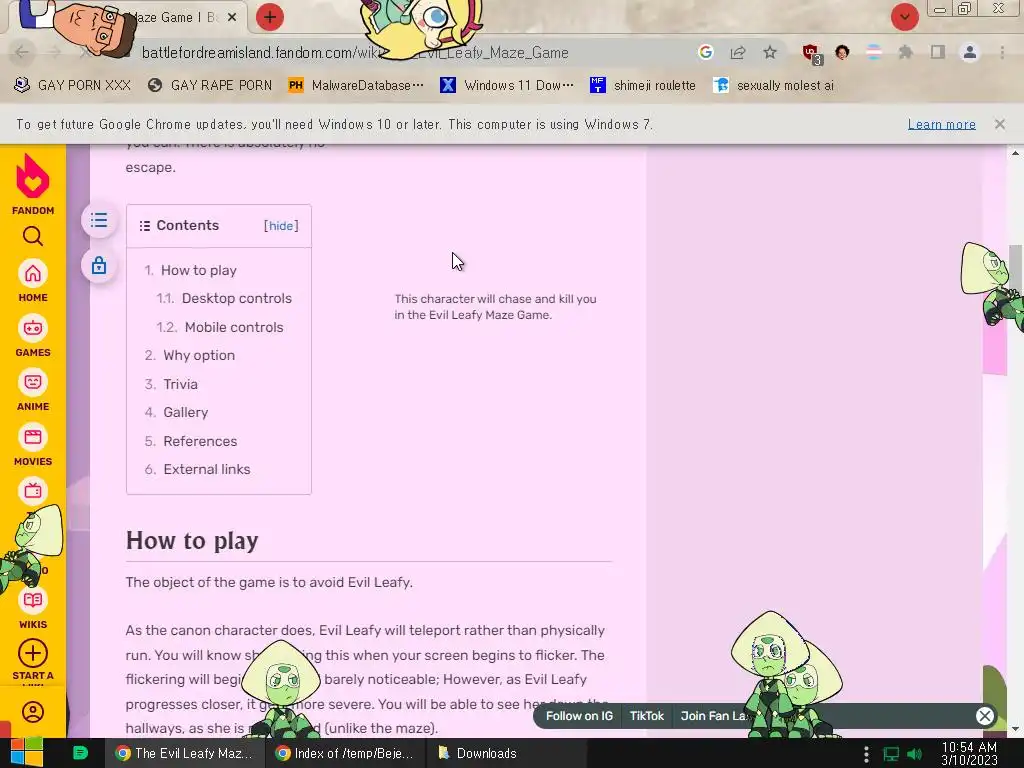
Task: Show hidden system tray icons
Action: [866, 754]
